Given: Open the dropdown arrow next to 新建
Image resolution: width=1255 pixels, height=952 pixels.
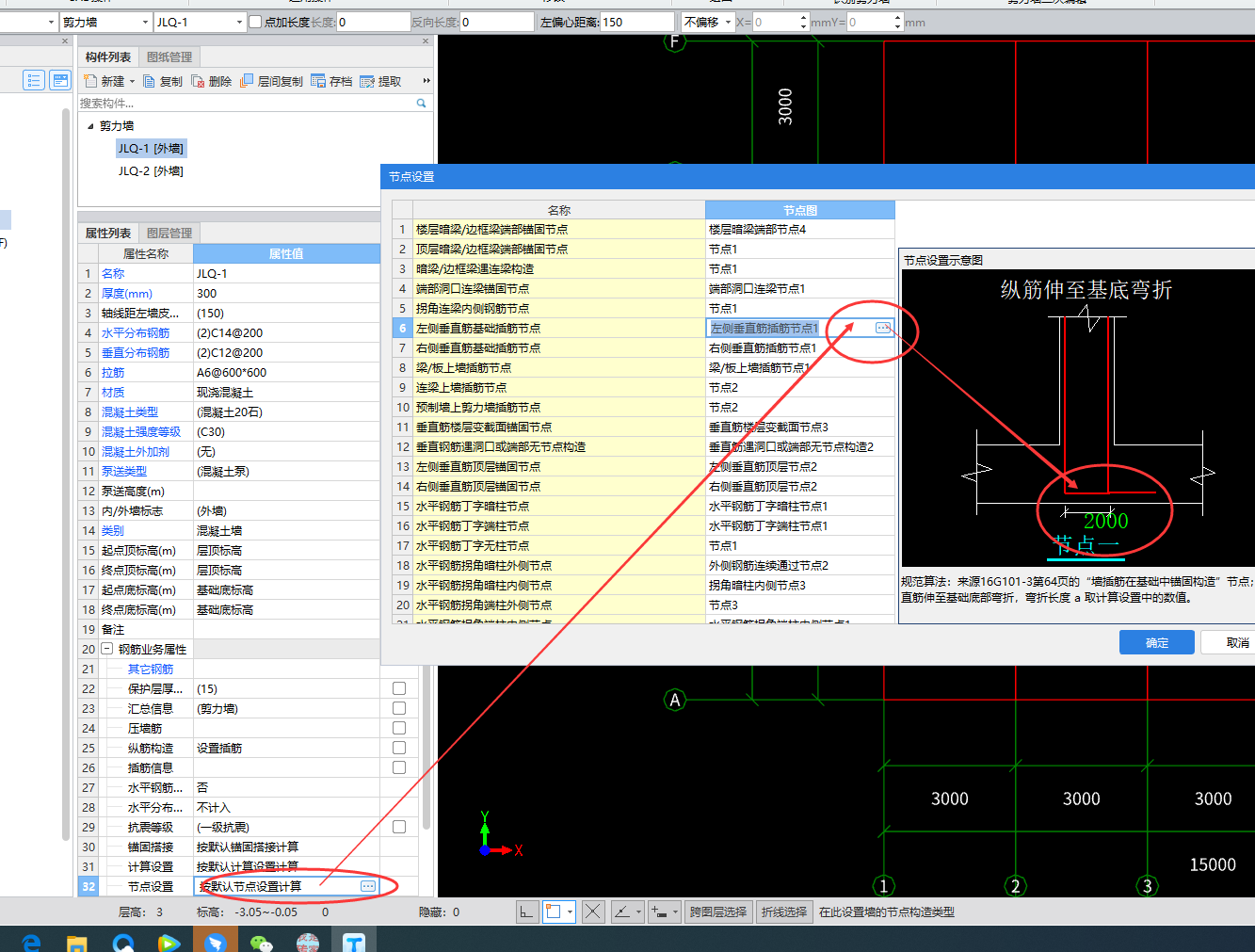Looking at the screenshot, I should coord(132,81).
